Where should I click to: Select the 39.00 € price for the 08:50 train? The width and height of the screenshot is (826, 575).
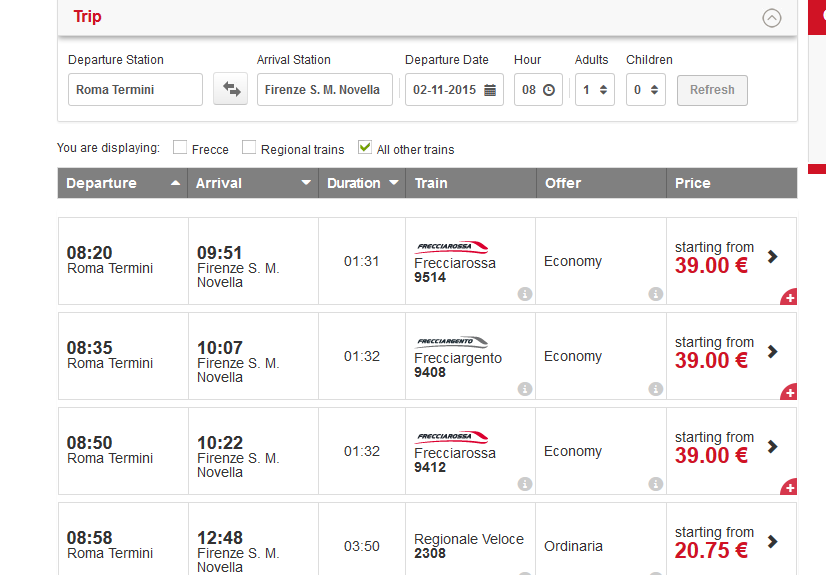(711, 455)
